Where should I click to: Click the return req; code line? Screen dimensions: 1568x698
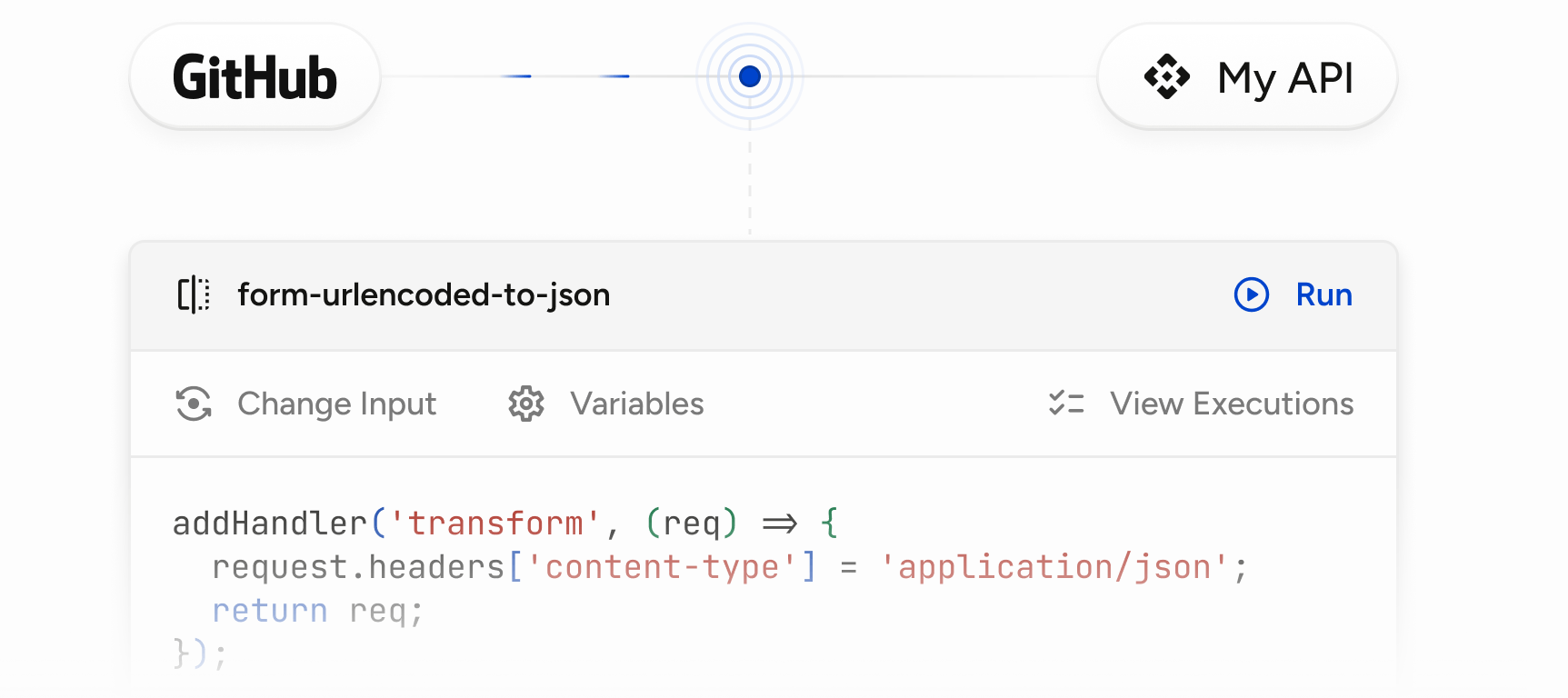(317, 611)
